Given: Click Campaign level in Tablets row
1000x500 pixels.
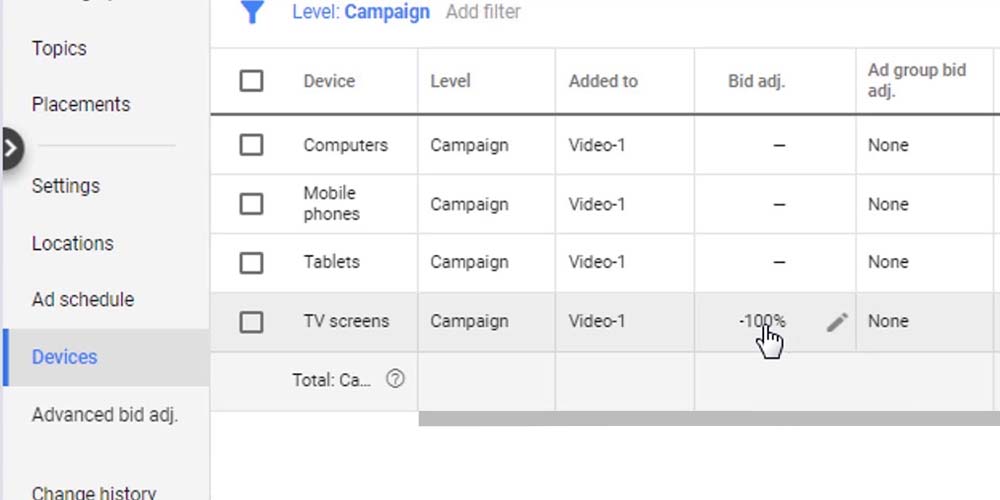Looking at the screenshot, I should point(469,263).
